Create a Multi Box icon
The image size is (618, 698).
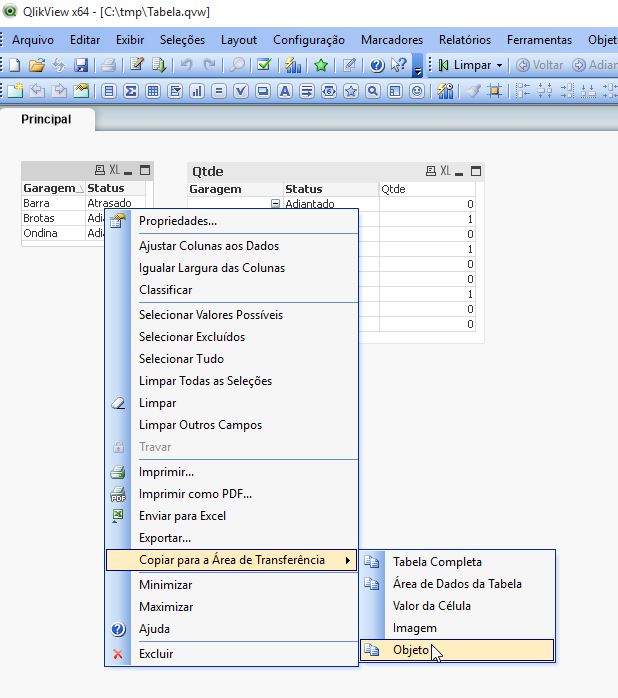point(175,91)
